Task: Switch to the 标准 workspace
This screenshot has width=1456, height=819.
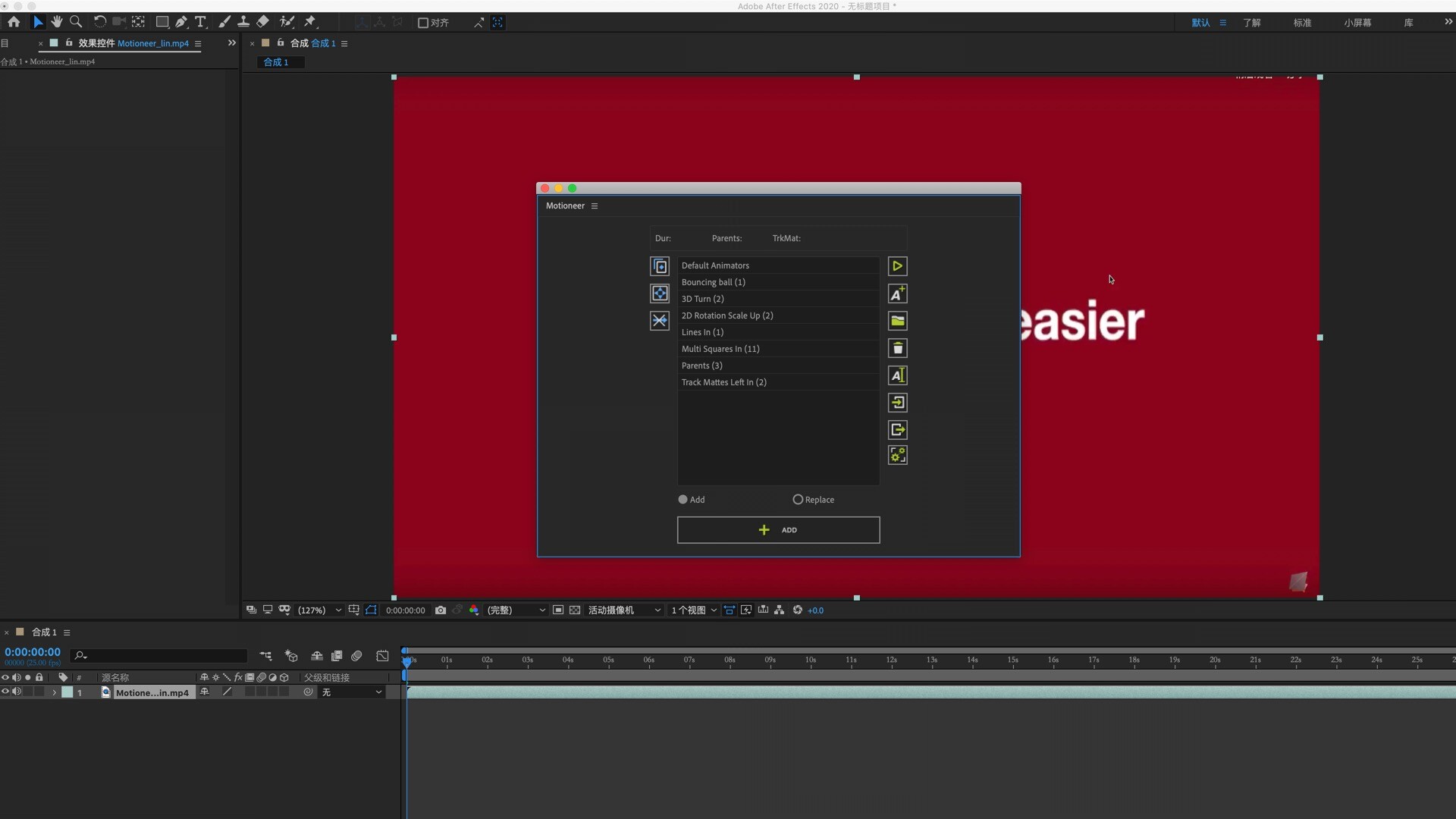Action: [1303, 23]
